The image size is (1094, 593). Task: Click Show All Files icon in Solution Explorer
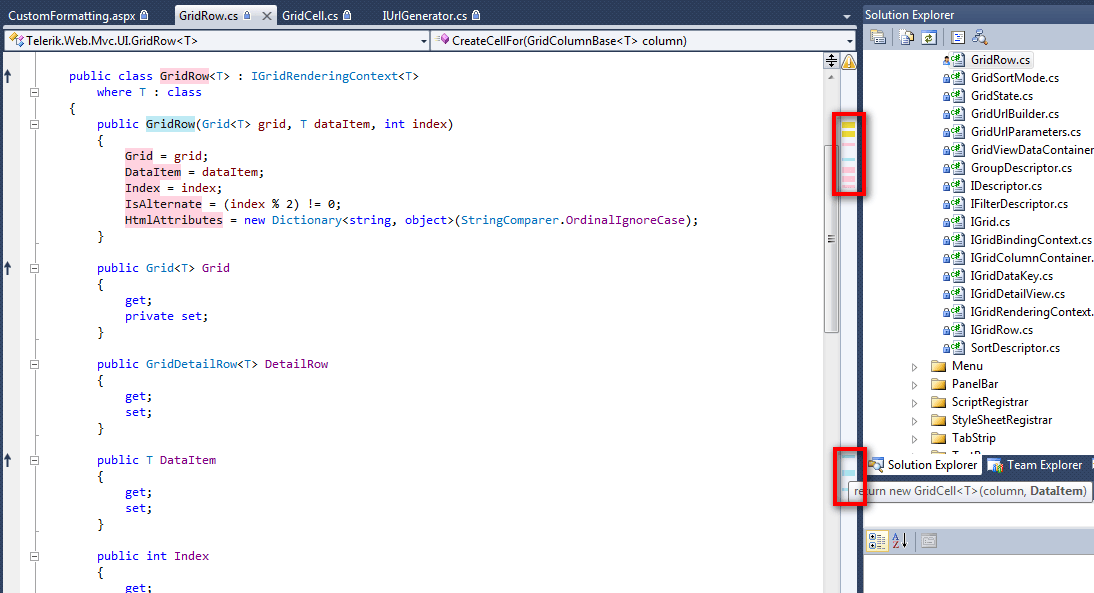(x=906, y=37)
